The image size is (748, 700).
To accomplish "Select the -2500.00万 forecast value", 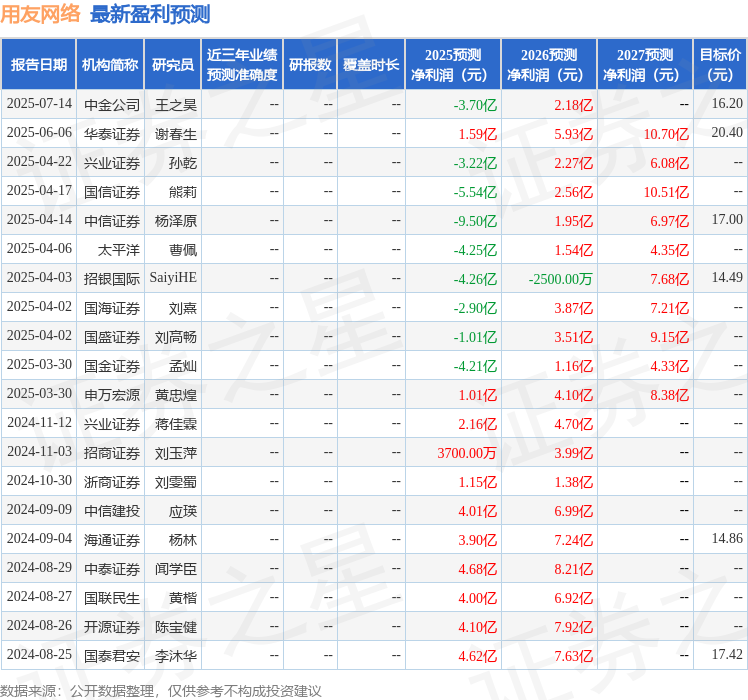I will (560, 279).
